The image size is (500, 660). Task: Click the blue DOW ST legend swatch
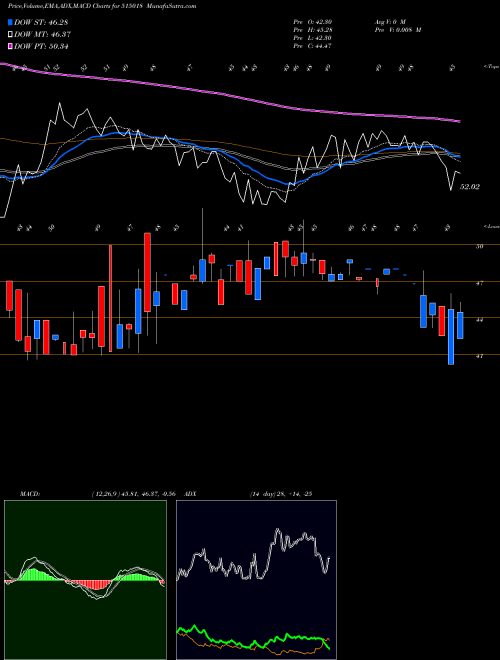(11, 22)
